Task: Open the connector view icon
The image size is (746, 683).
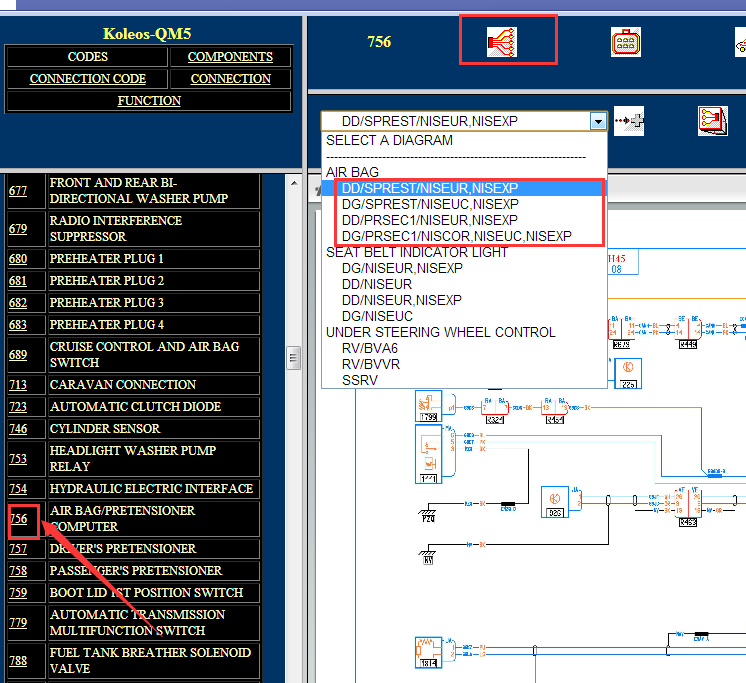Action: point(626,42)
